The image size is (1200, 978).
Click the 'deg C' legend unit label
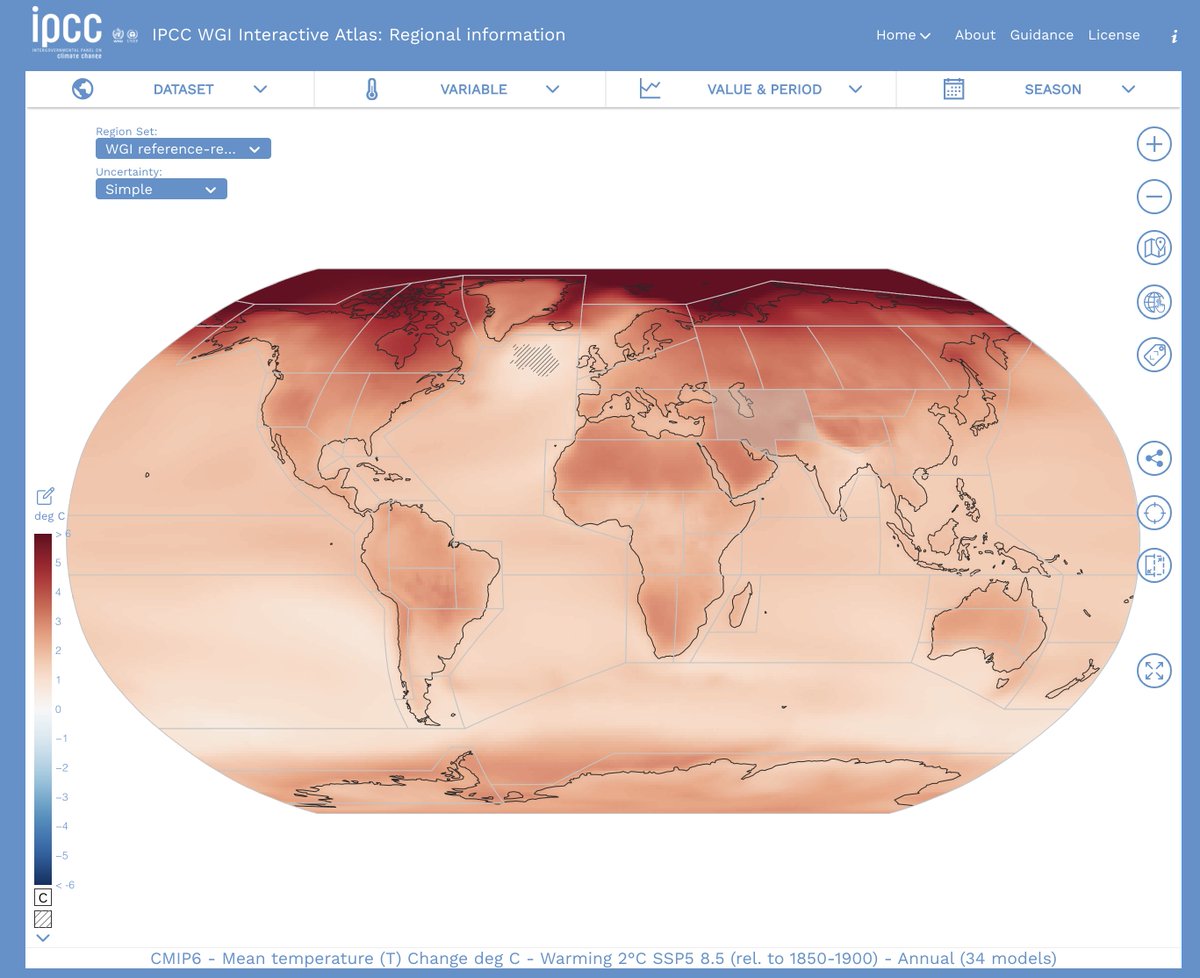[x=49, y=517]
